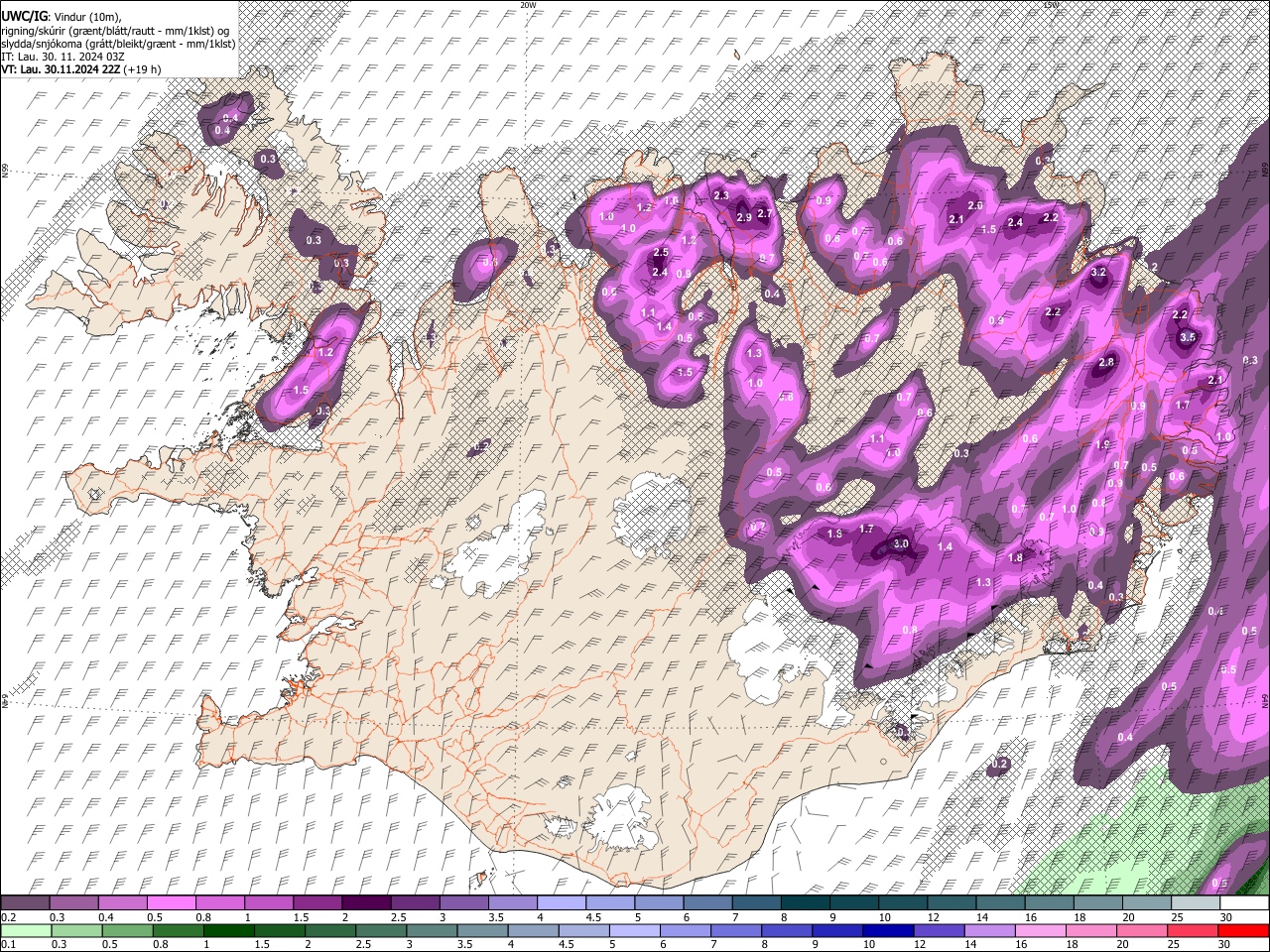Click the IT: Lau. 30. 11. 2024 03Z line

[63, 57]
